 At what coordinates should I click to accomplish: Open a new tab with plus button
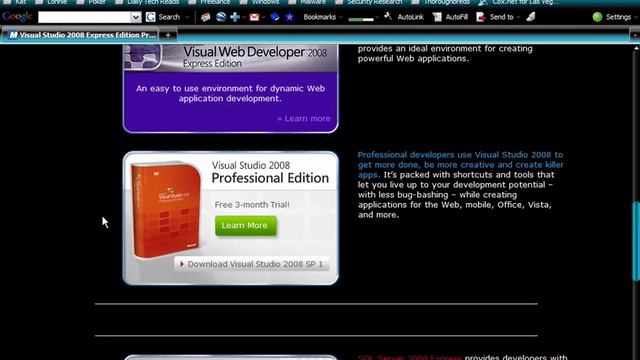pyautogui.click(x=168, y=36)
